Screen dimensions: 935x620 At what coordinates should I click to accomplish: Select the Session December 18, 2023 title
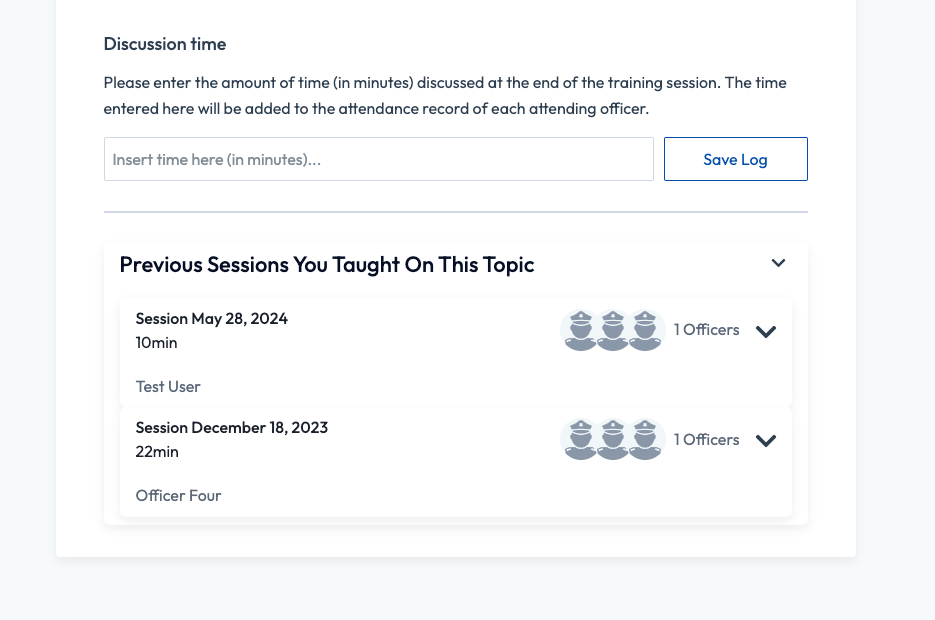click(231, 428)
